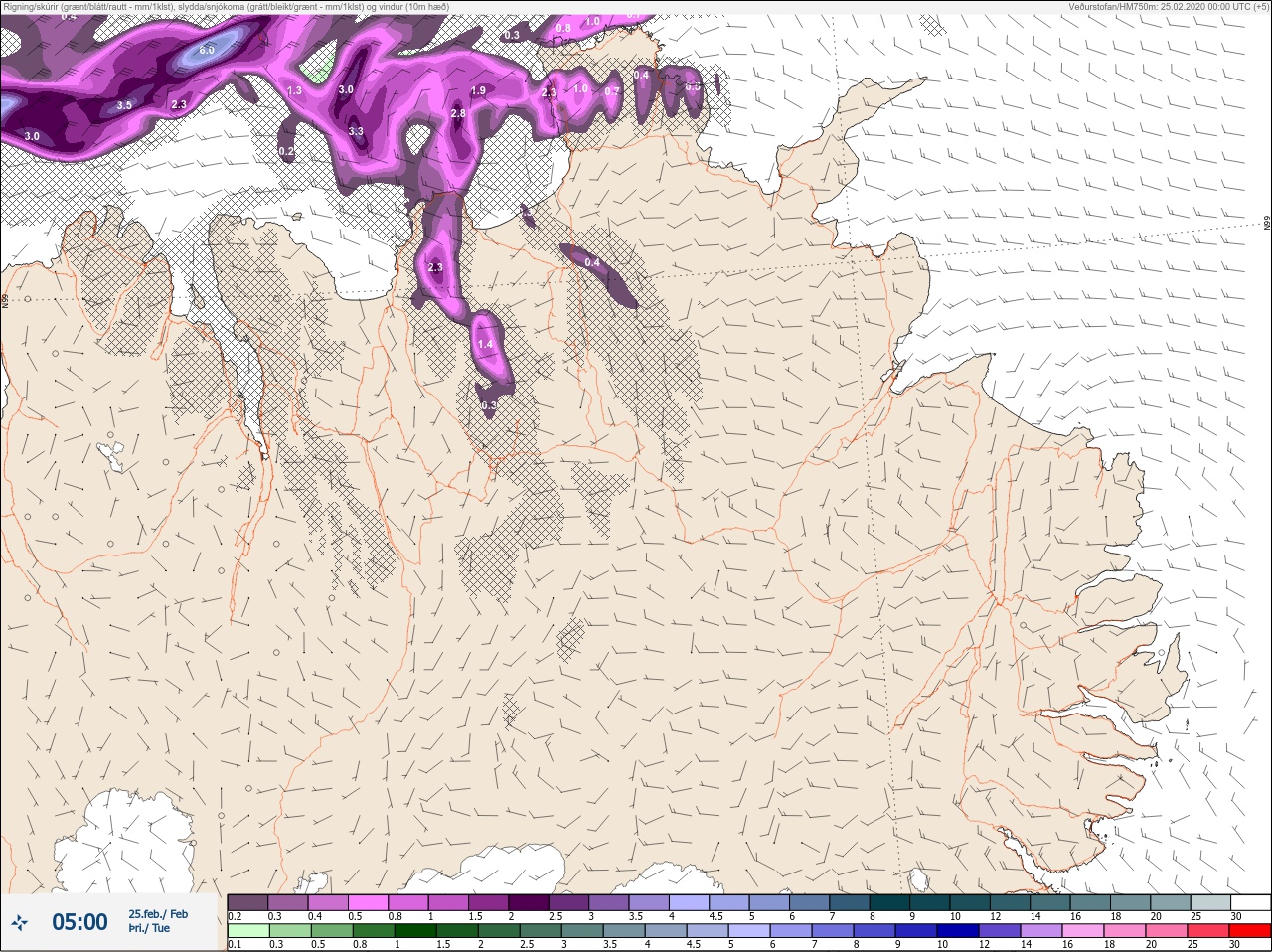Click the 1.9 precipitation value on the map

[478, 90]
